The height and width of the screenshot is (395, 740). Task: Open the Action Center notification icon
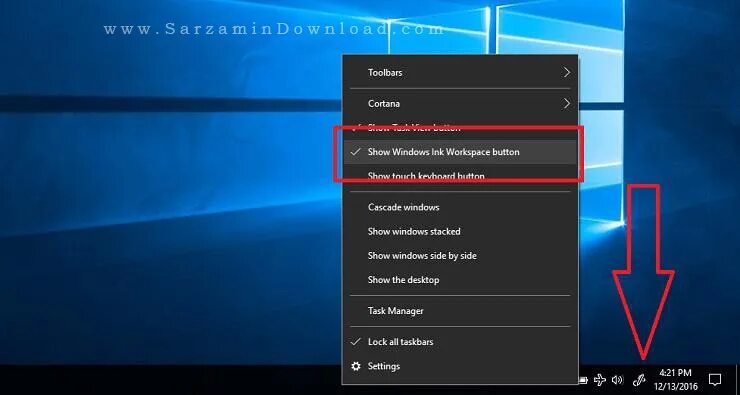(x=715, y=379)
